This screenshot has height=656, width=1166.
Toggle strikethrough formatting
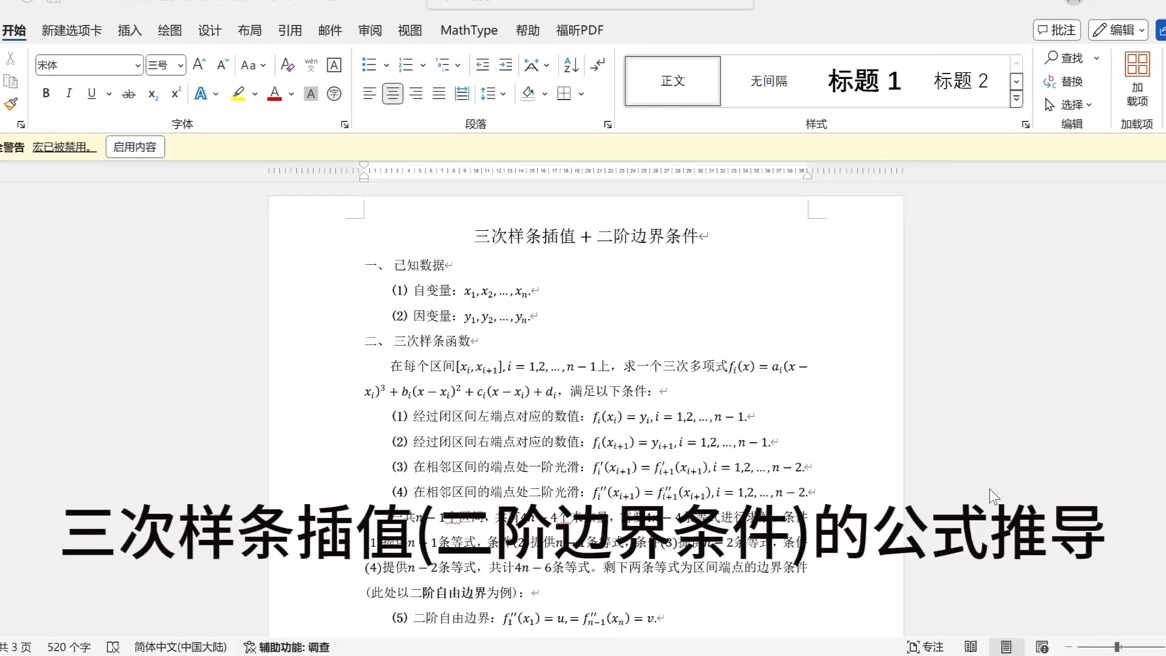coord(128,93)
